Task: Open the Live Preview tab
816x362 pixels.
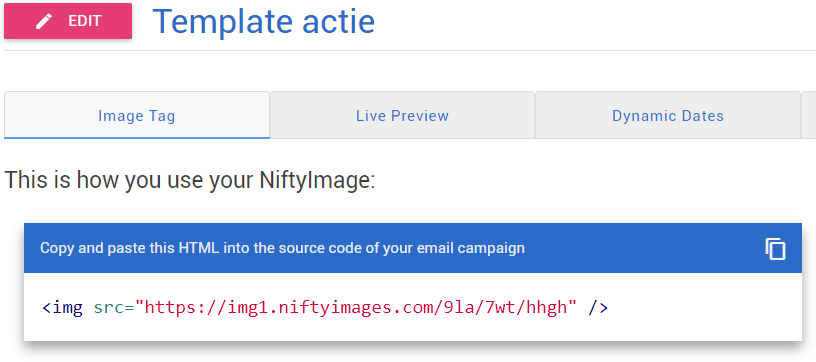Action: coord(402,115)
